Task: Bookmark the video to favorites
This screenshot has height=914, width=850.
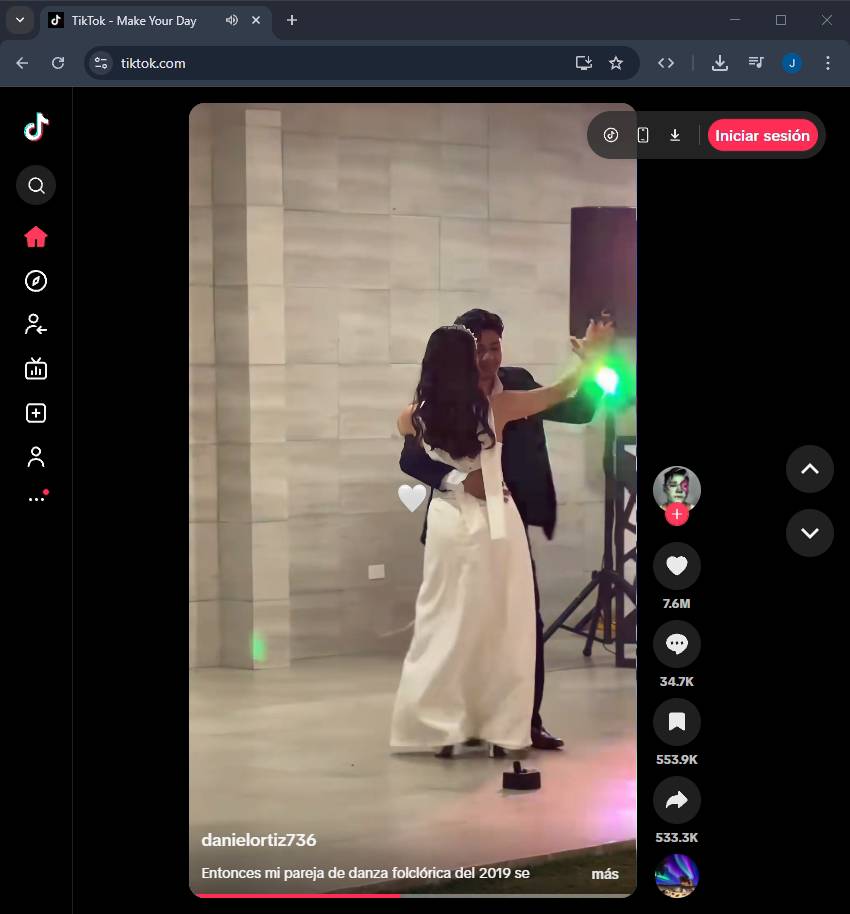Action: (676, 722)
